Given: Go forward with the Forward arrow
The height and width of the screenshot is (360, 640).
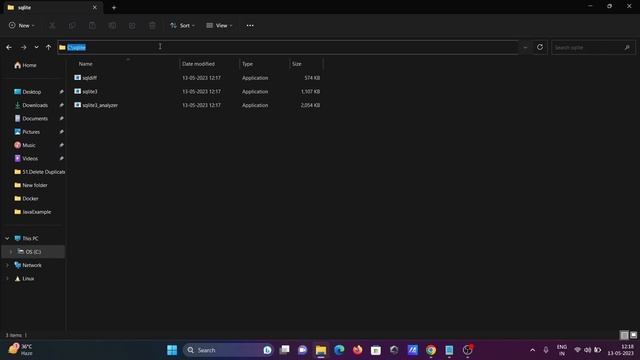Looking at the screenshot, I should (x=24, y=47).
